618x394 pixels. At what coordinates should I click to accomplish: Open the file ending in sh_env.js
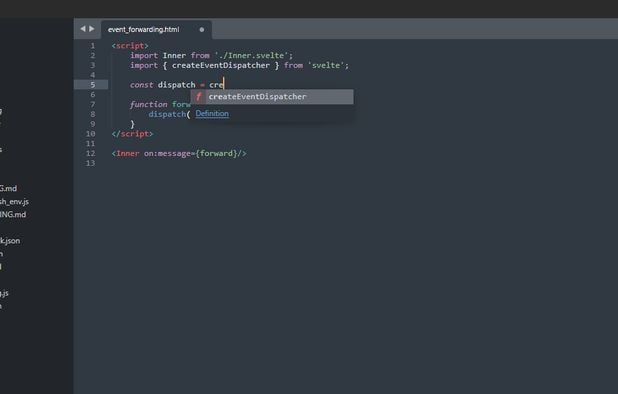click(x=14, y=202)
